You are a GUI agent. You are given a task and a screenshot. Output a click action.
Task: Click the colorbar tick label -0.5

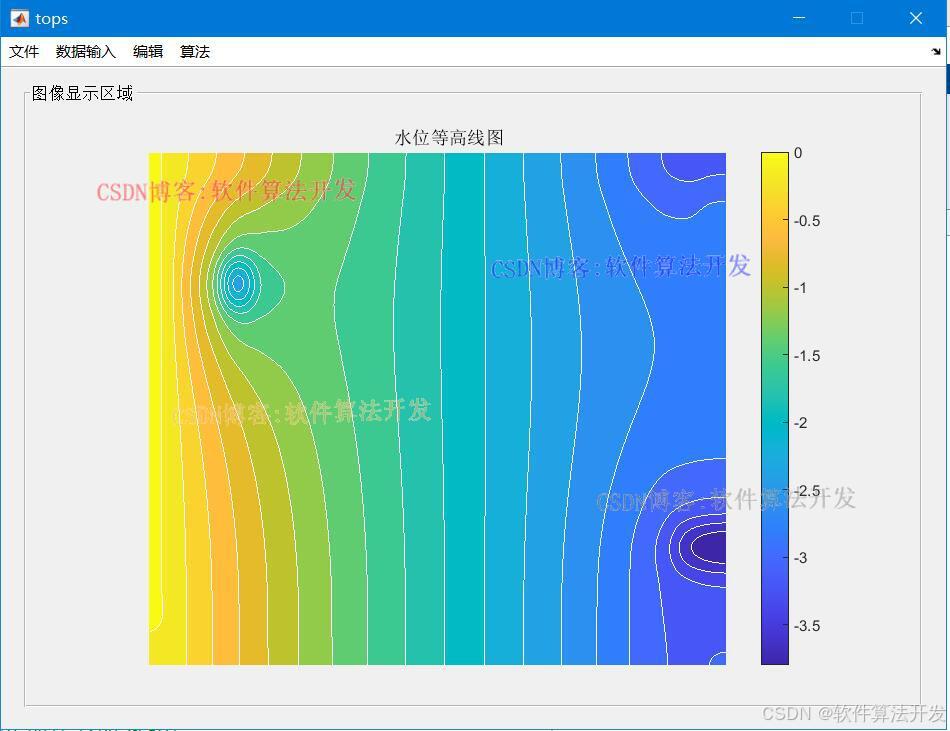point(807,221)
